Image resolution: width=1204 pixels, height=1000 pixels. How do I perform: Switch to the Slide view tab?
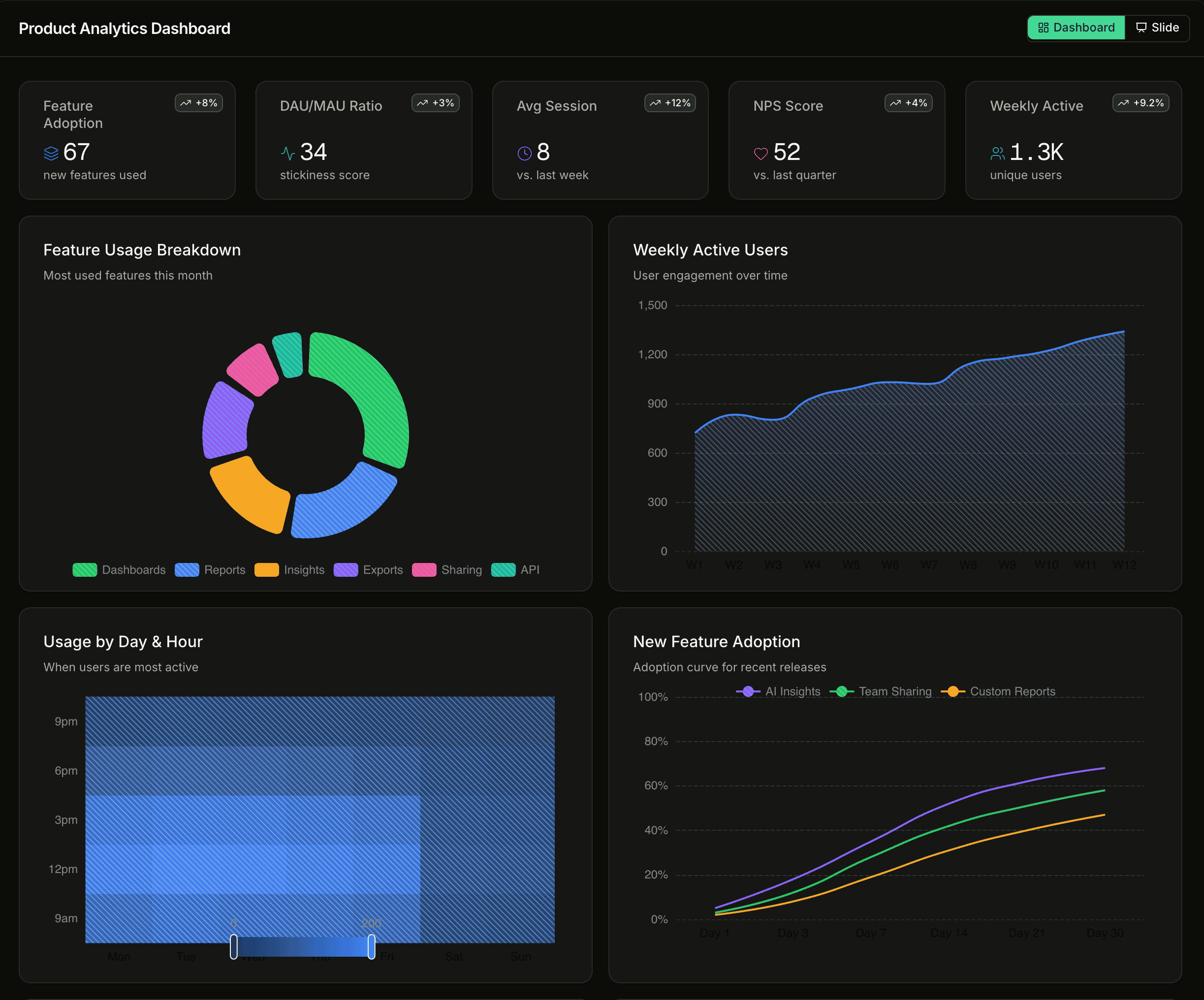pyautogui.click(x=1157, y=28)
